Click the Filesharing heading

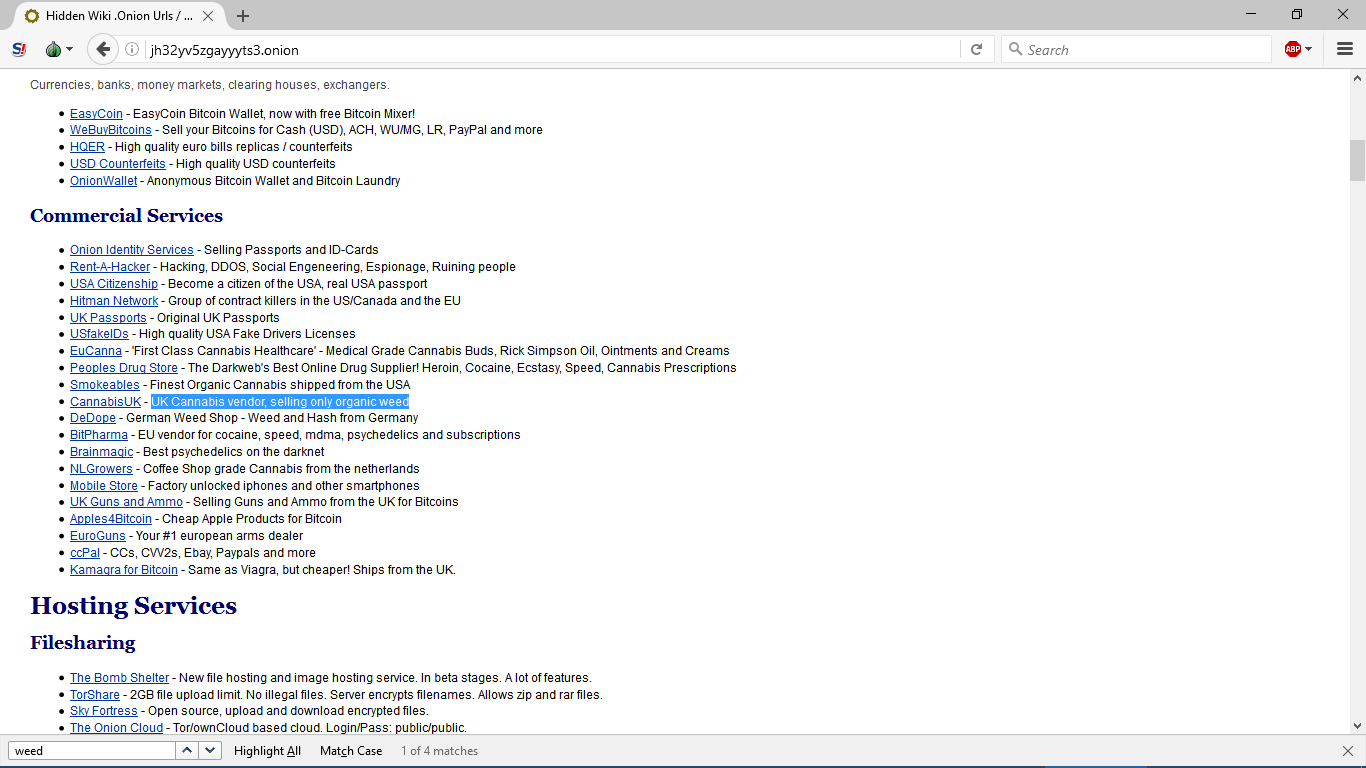[x=82, y=642]
